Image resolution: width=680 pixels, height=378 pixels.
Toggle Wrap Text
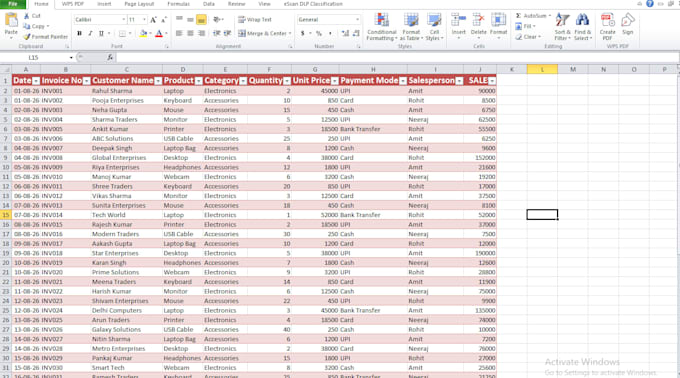coord(255,20)
